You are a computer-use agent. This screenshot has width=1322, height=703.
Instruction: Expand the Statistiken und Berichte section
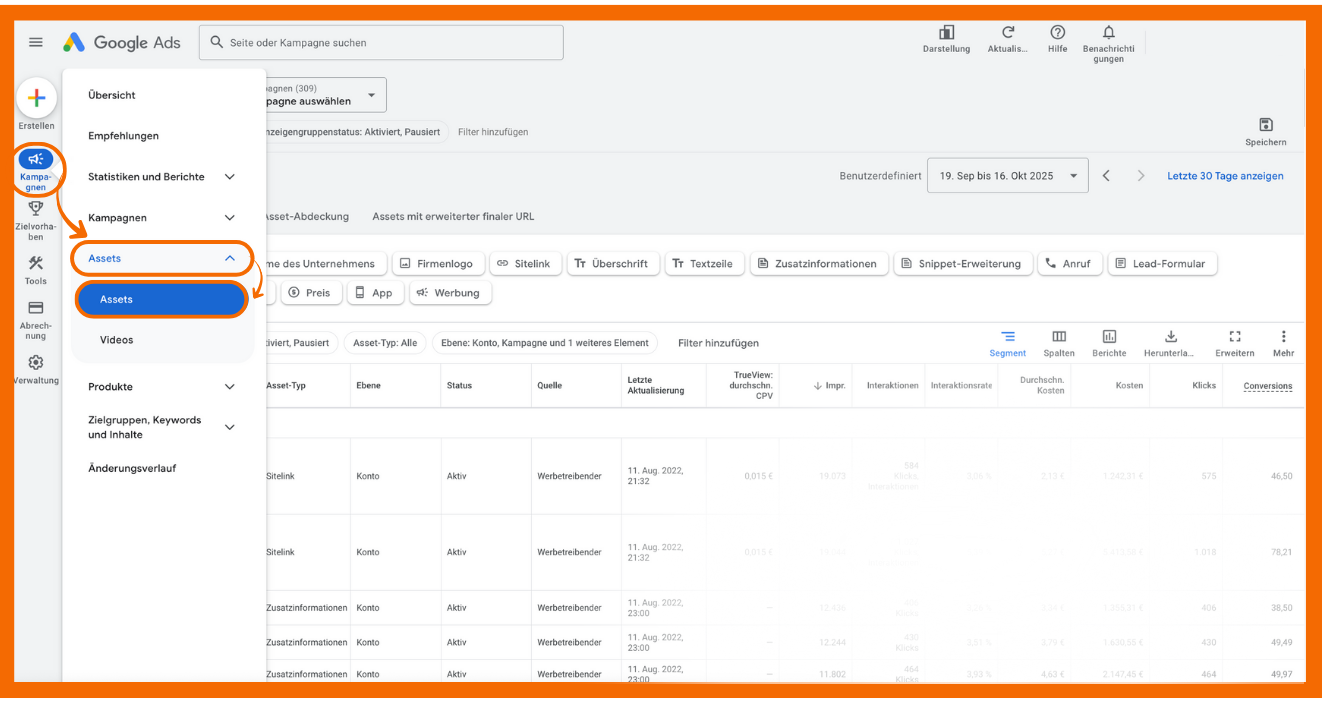pos(229,177)
